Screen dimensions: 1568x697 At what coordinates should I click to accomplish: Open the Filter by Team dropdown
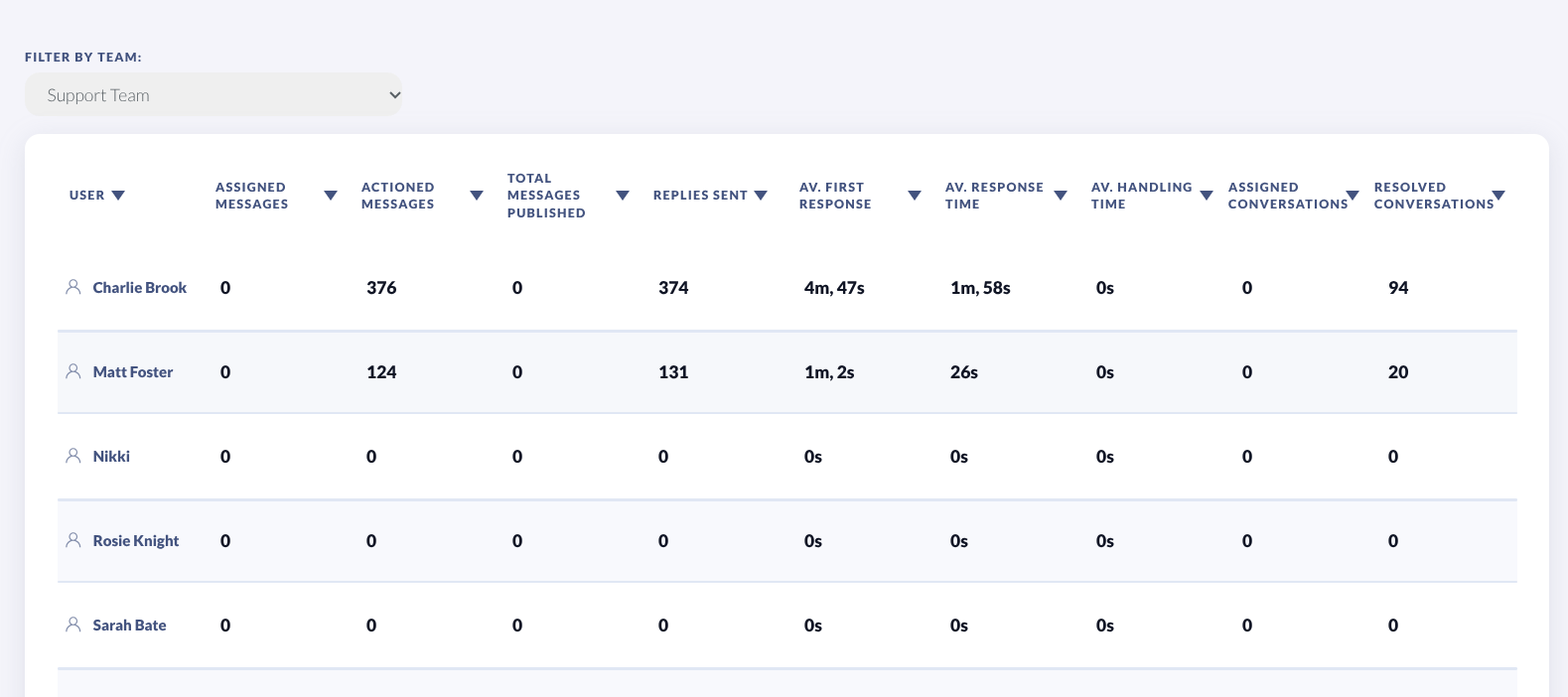point(214,95)
